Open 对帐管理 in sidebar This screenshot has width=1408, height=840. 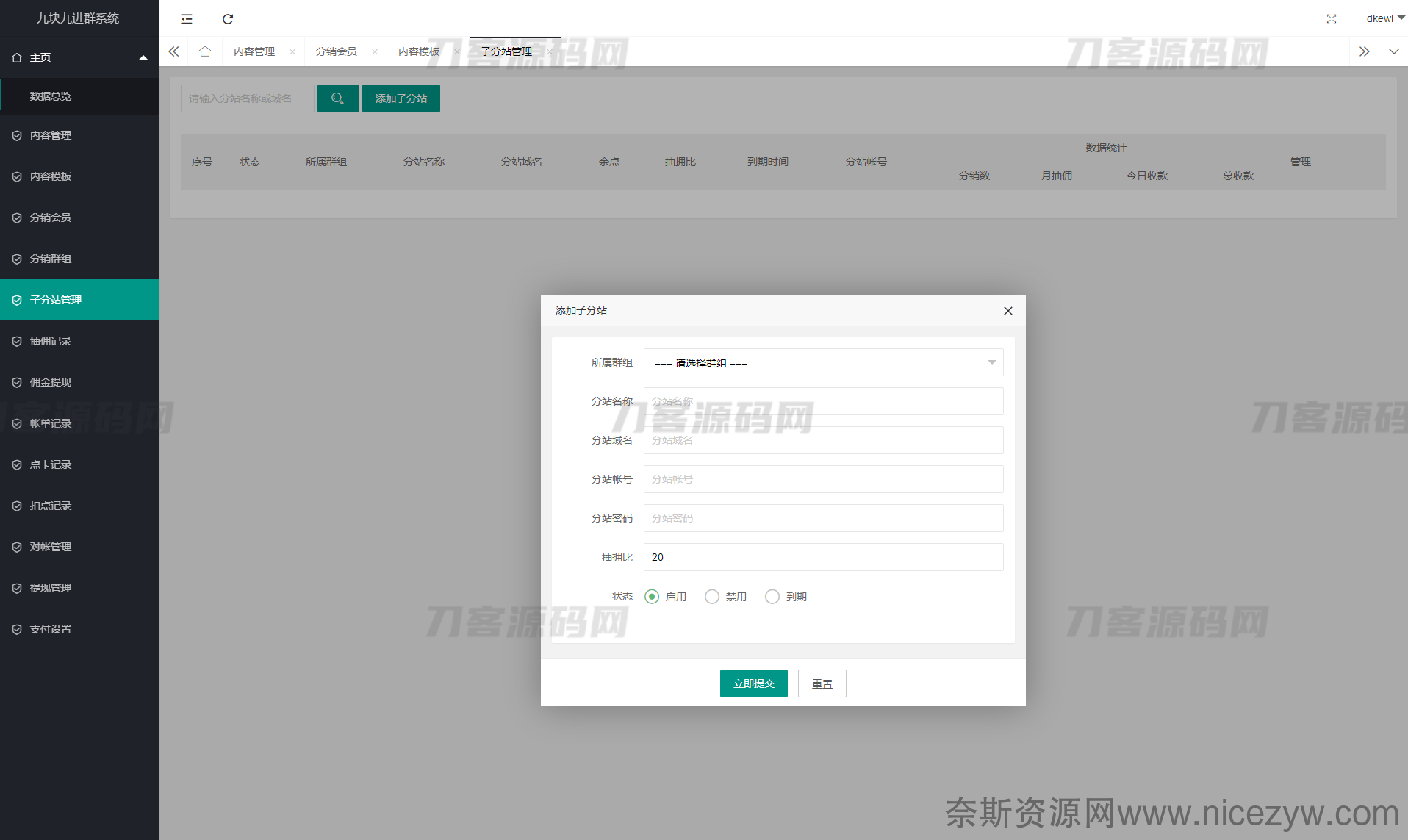(x=79, y=547)
